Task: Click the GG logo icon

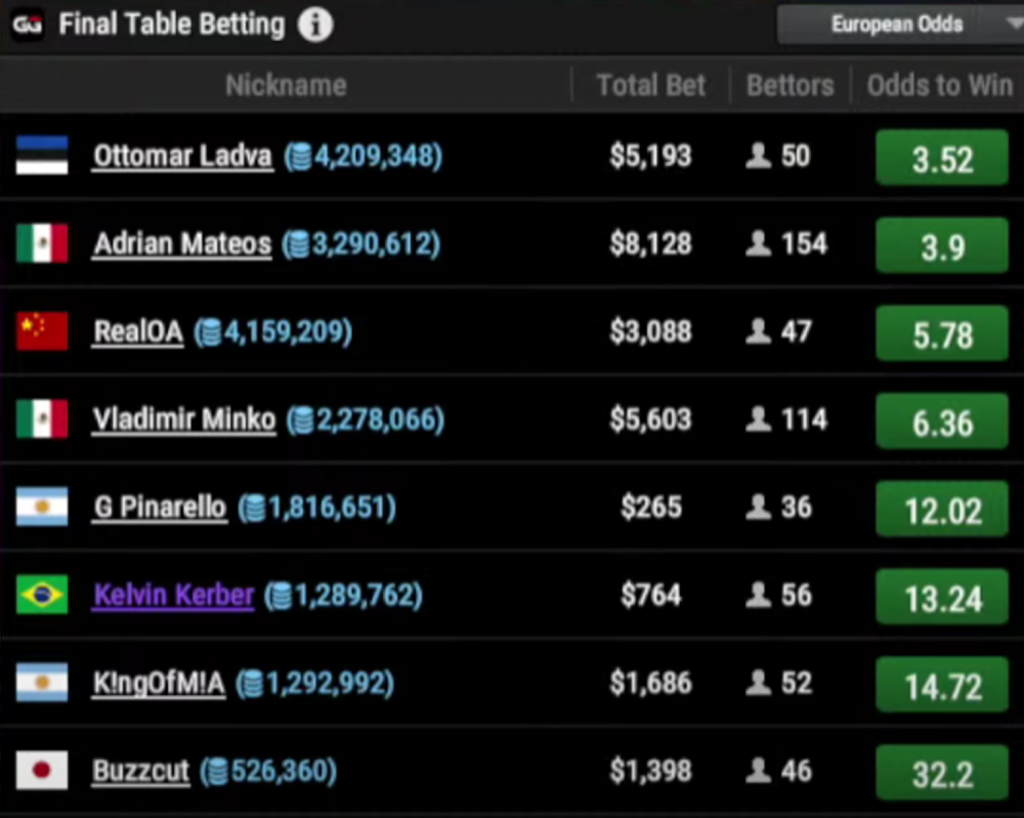Action: tap(27, 25)
